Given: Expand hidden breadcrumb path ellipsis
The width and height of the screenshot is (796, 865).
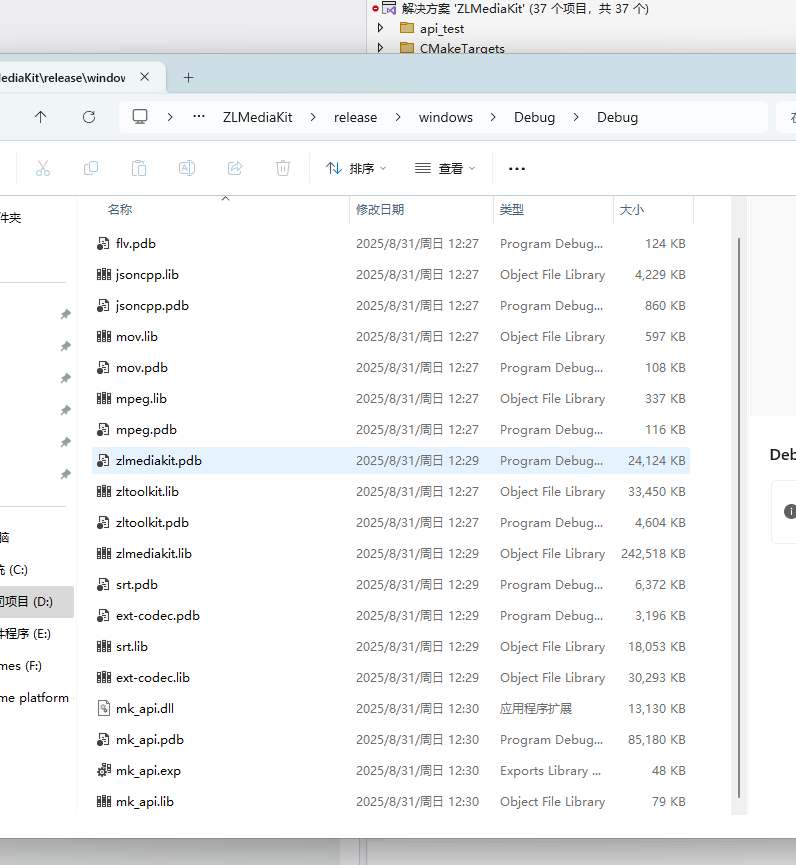Looking at the screenshot, I should click(199, 117).
